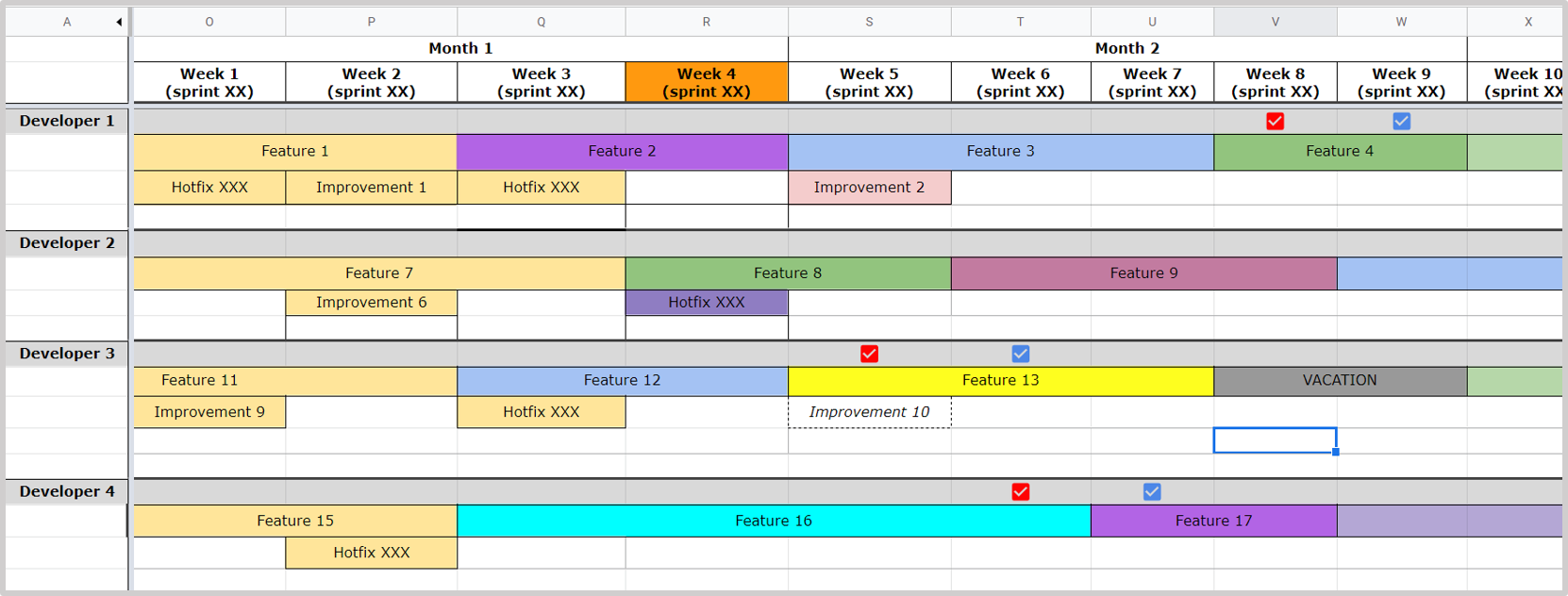Click the purple Hotfix XXX under Feature 8

(x=706, y=303)
